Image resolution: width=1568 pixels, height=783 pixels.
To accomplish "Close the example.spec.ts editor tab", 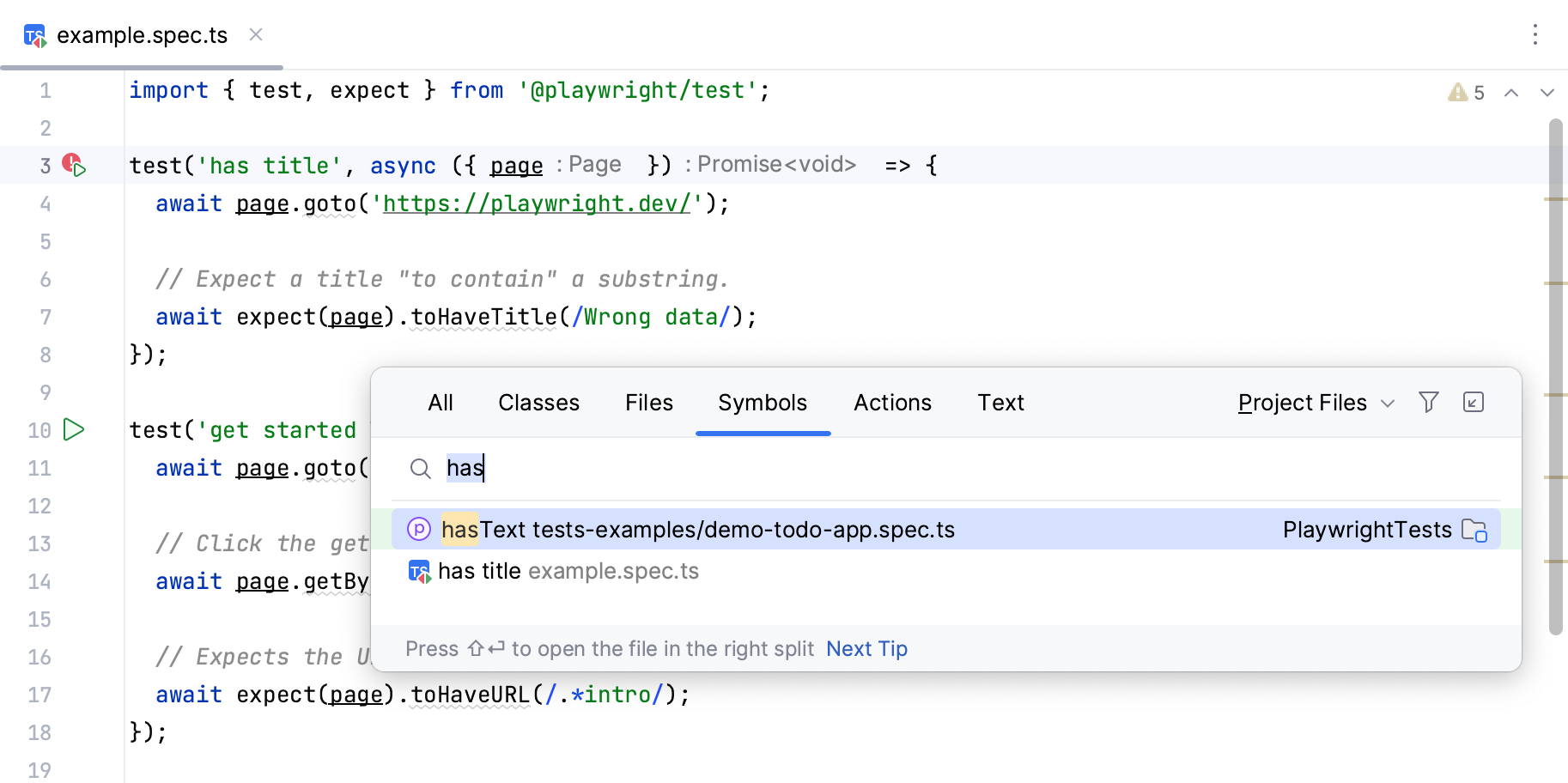I will [255, 34].
